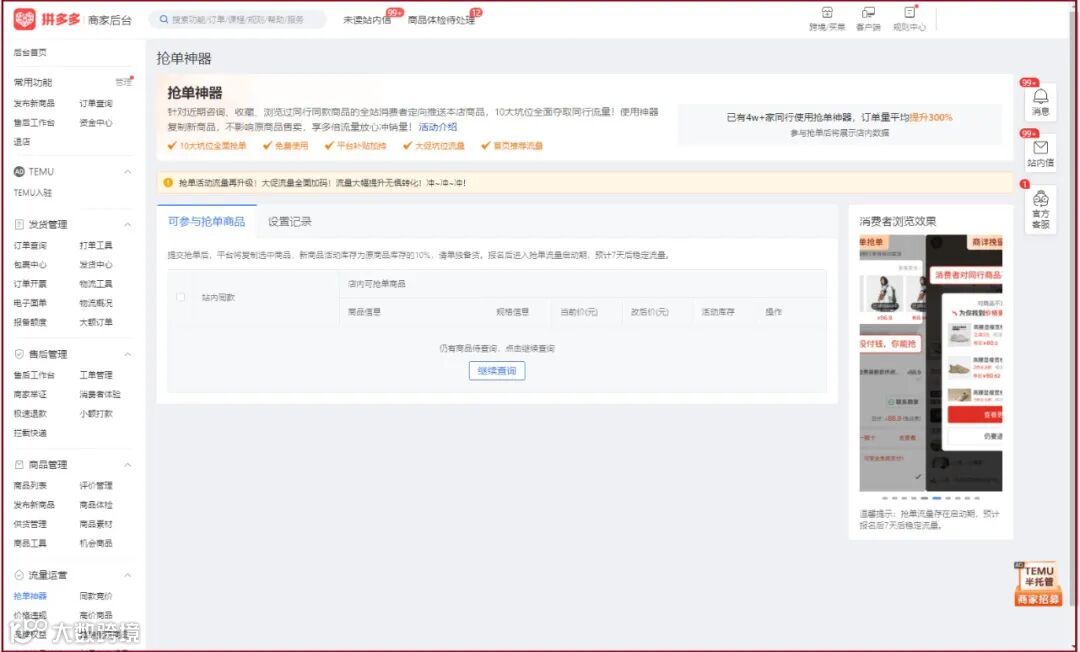
Task: Open 供货管理 under 商品管理
Action: click(30, 524)
